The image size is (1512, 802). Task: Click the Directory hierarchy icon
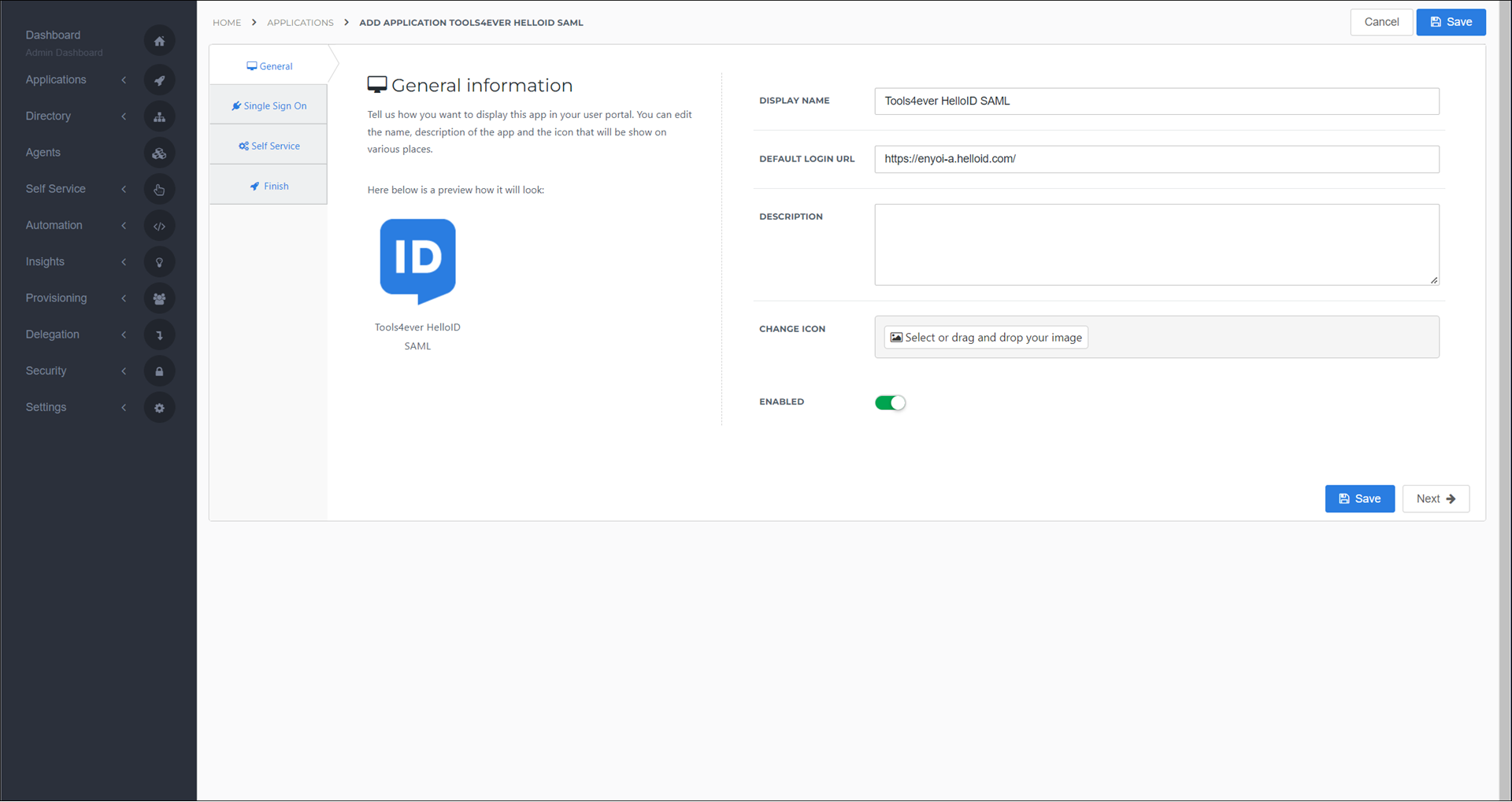[x=159, y=116]
